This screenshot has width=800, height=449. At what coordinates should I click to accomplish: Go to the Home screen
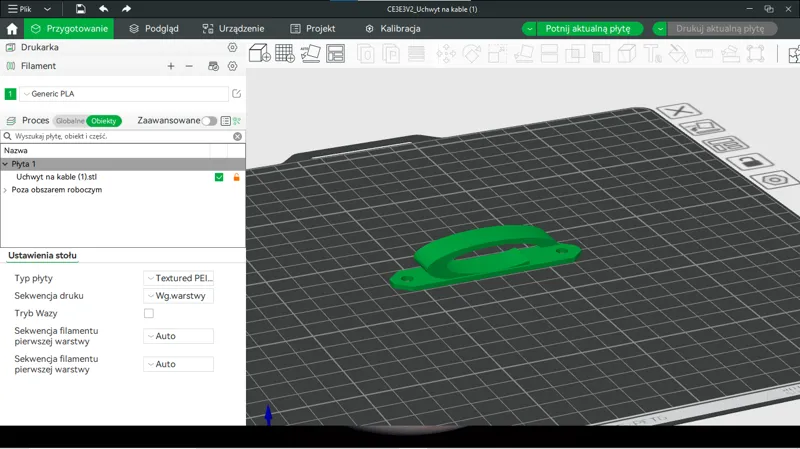click(x=12, y=29)
